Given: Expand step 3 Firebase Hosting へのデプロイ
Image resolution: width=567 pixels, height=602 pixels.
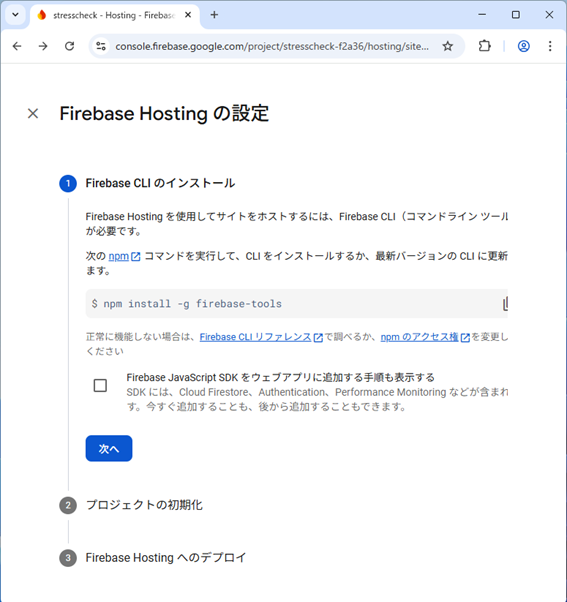Looking at the screenshot, I should pos(165,557).
